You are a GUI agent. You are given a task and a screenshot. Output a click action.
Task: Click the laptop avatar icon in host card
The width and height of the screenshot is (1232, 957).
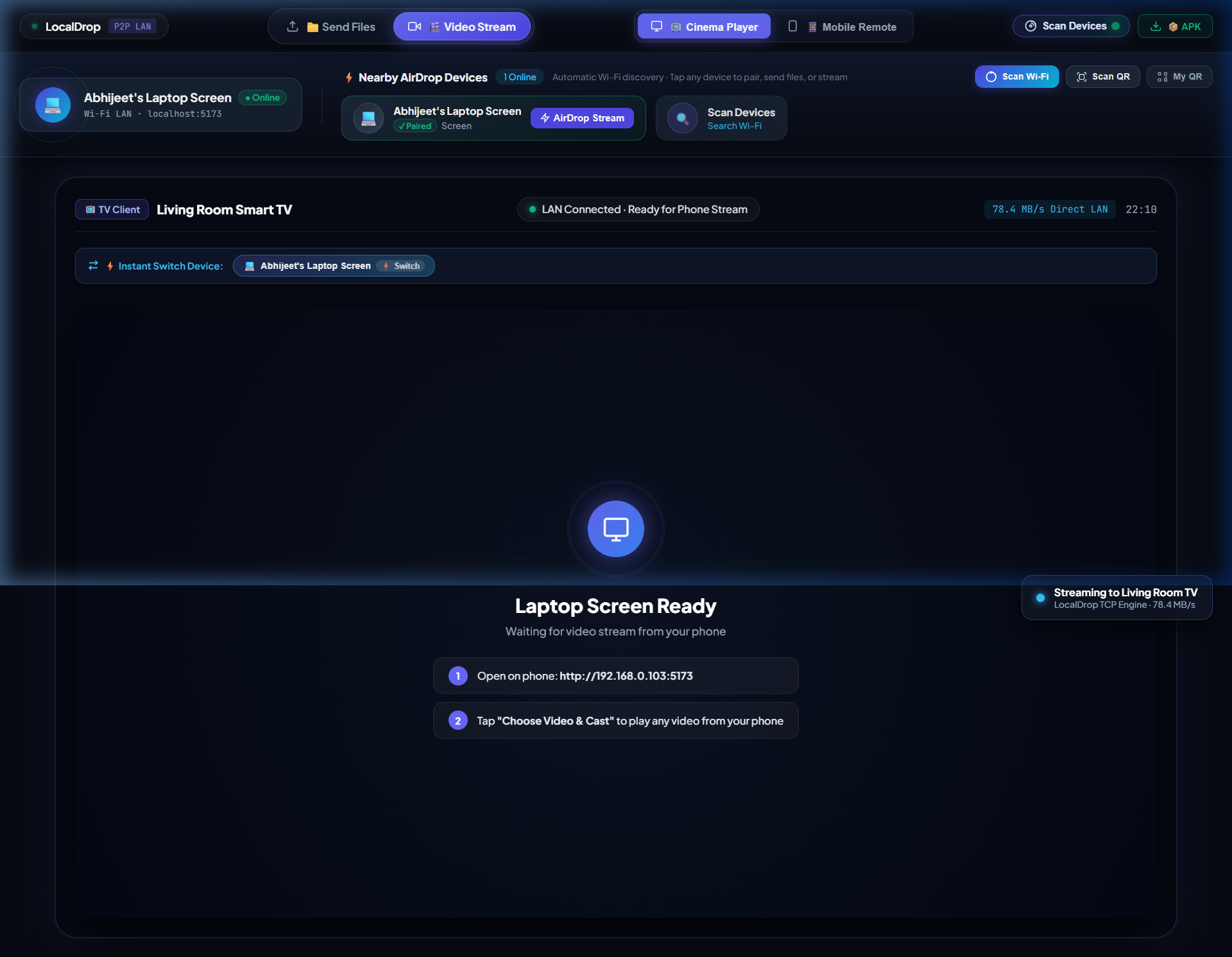point(53,105)
